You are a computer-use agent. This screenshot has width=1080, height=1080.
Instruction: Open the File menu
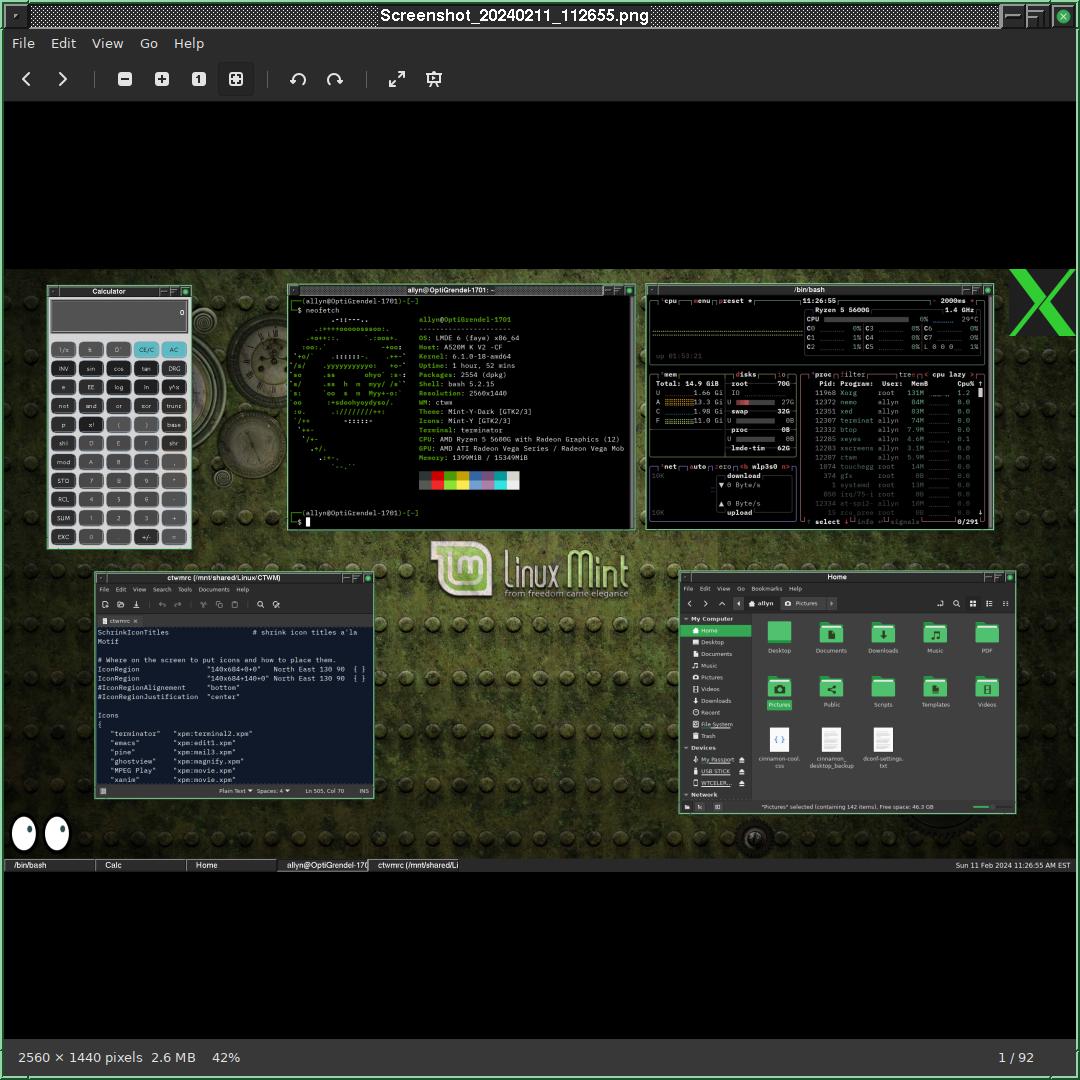(23, 43)
